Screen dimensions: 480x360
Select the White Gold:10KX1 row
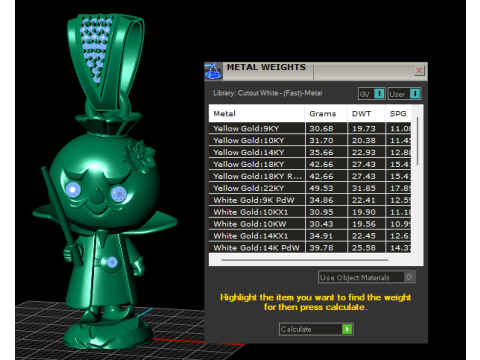(310, 212)
